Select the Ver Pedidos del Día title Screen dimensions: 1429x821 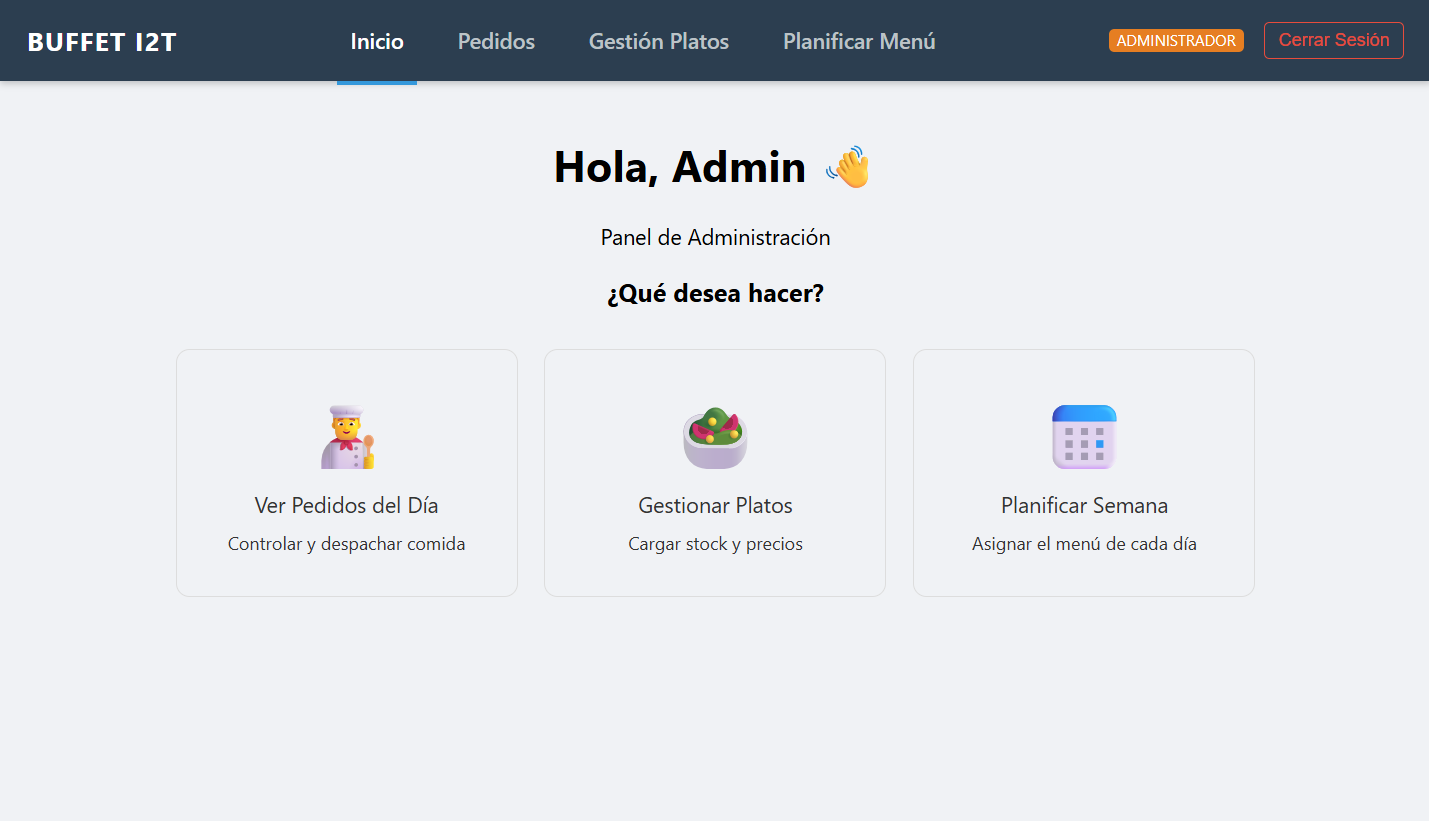(x=347, y=506)
